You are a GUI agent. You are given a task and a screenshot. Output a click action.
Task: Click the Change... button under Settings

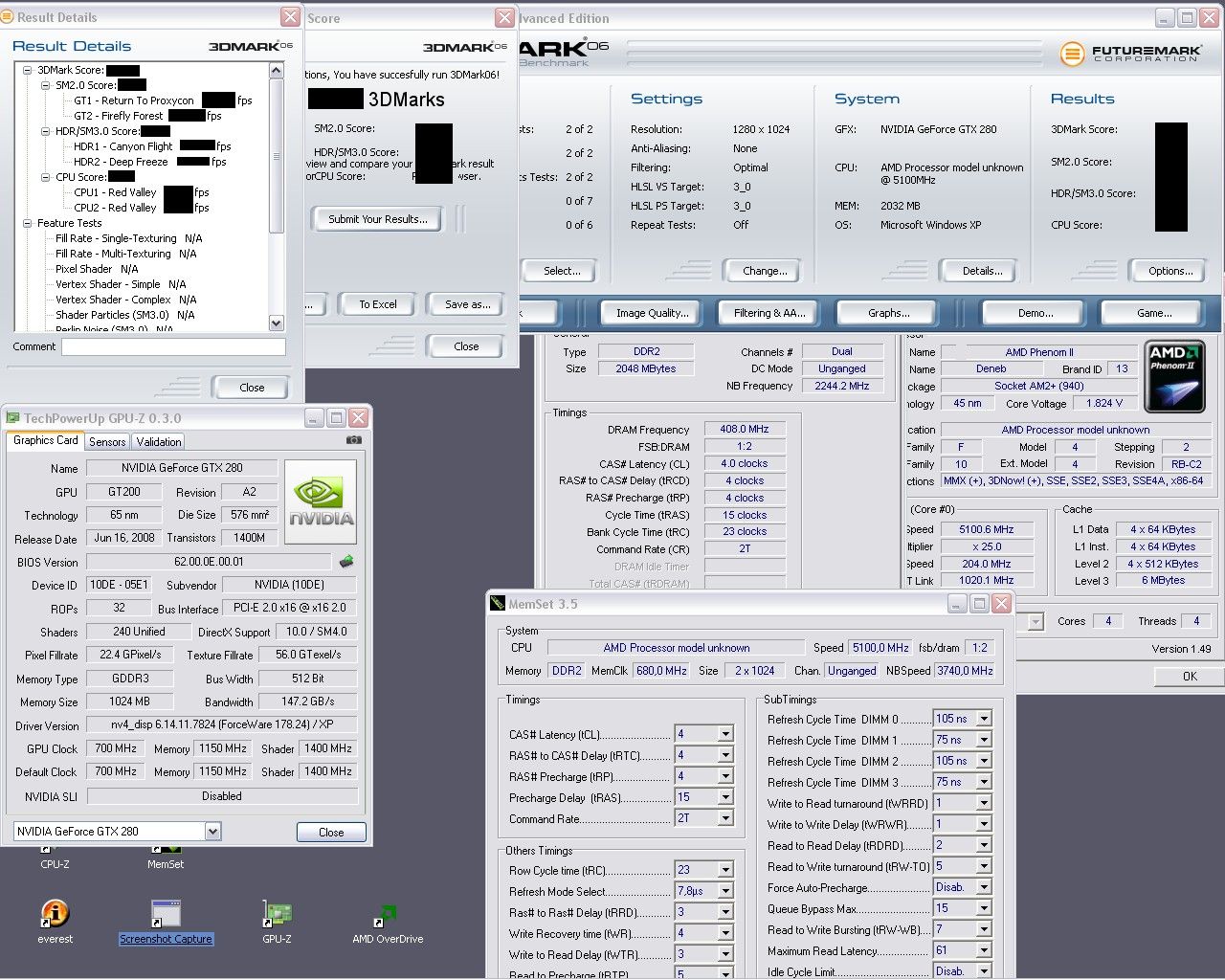[x=765, y=271]
